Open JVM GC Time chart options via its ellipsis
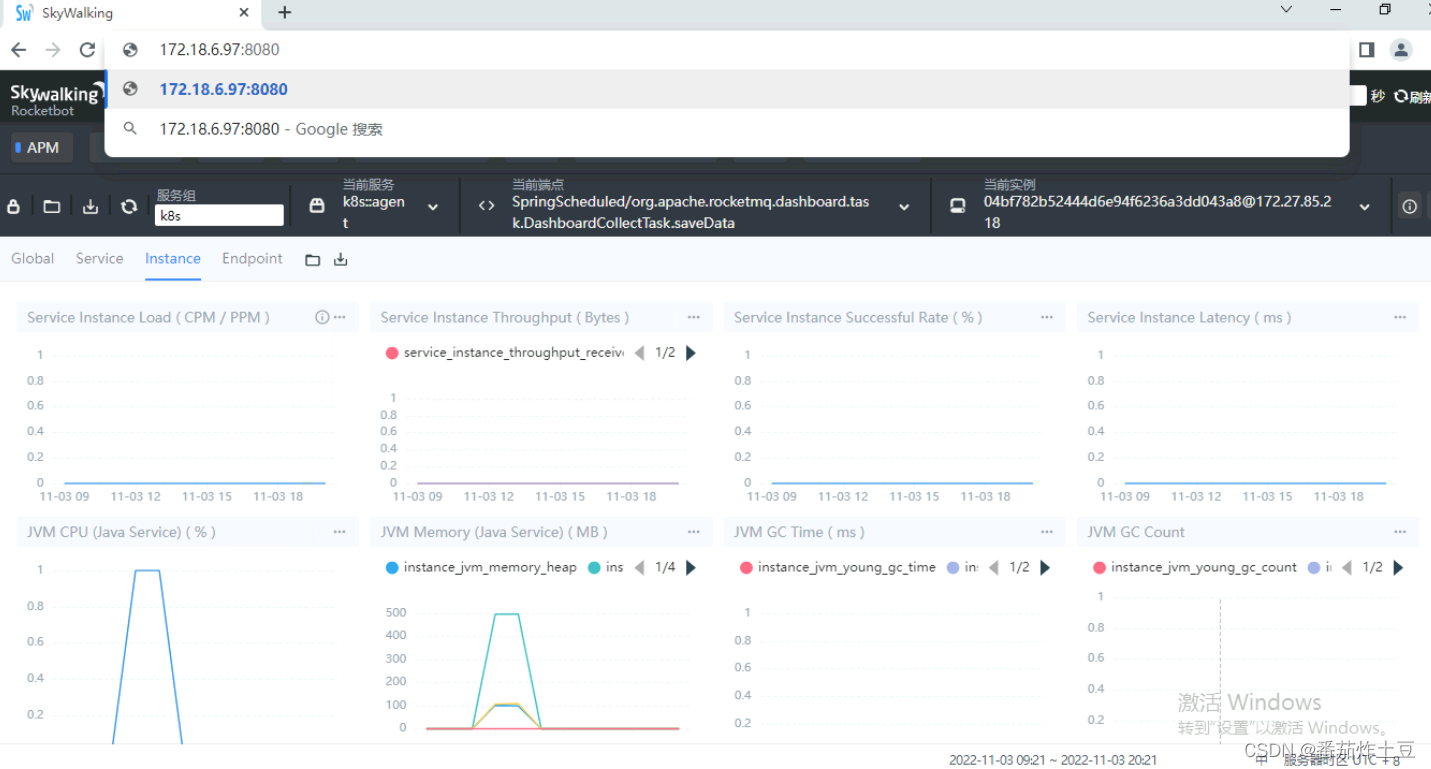 tap(1047, 531)
